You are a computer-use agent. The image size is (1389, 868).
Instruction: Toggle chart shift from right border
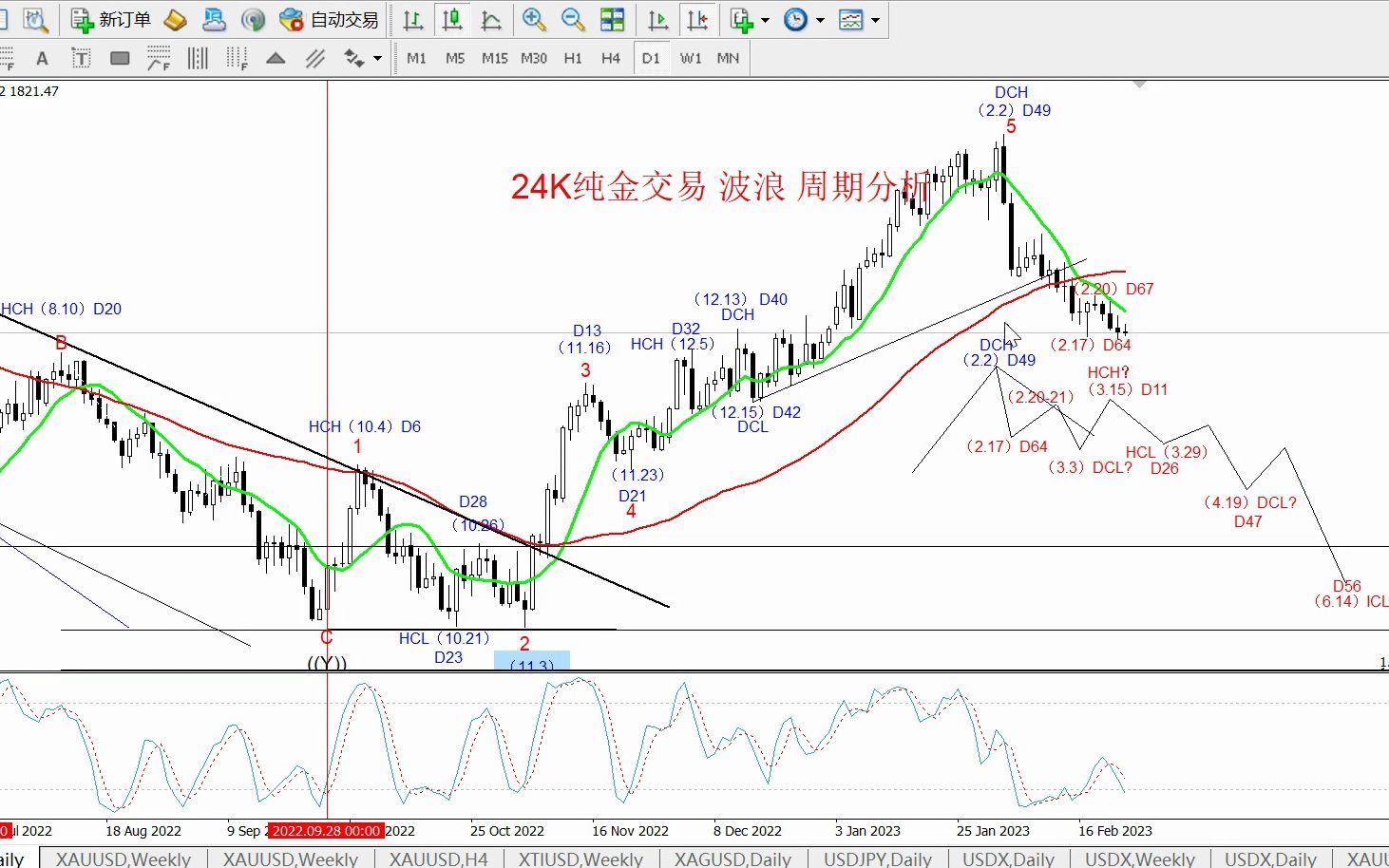click(697, 19)
